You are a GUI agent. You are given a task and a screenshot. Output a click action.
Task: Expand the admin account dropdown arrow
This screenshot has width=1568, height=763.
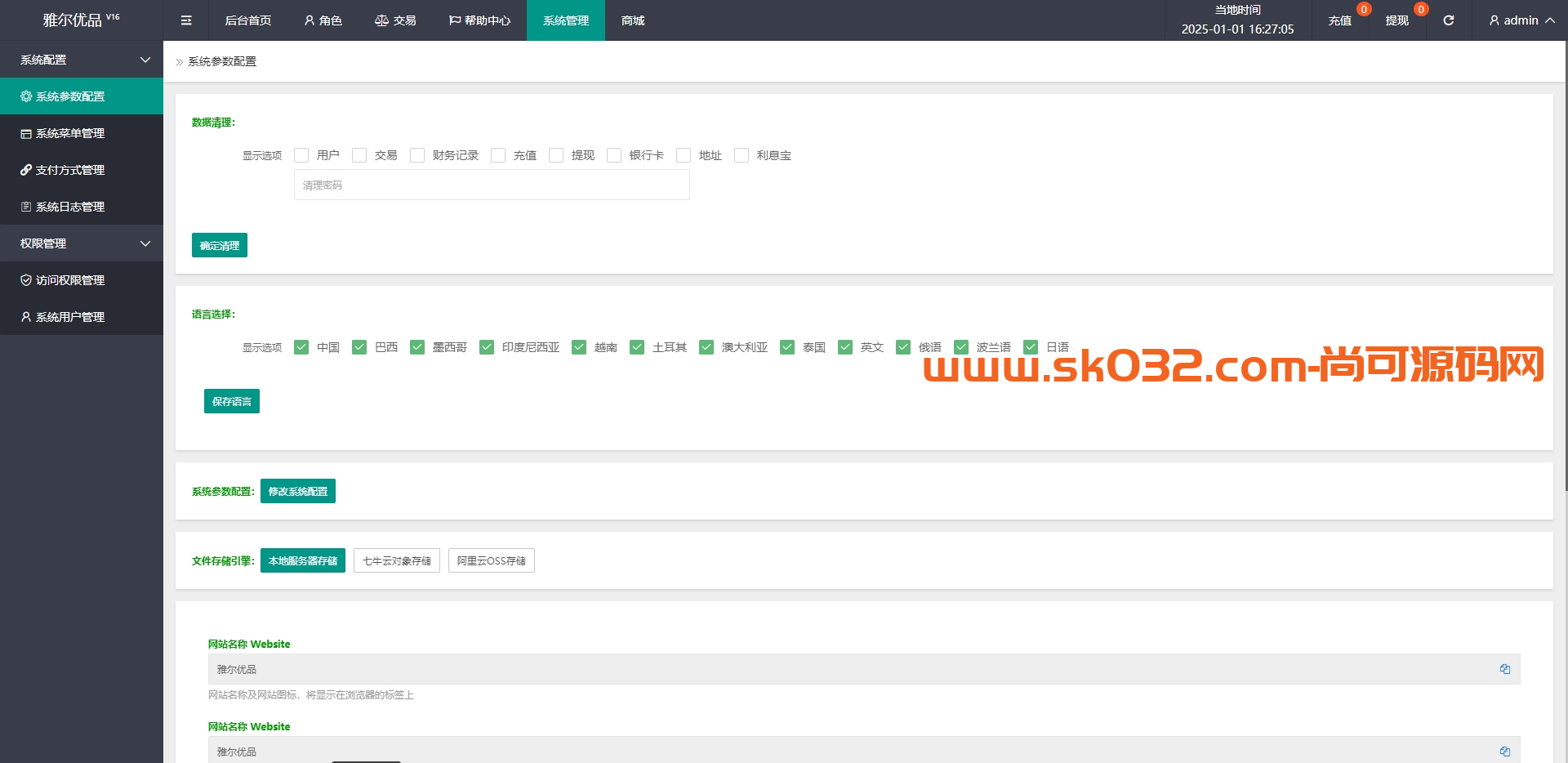(x=1549, y=20)
